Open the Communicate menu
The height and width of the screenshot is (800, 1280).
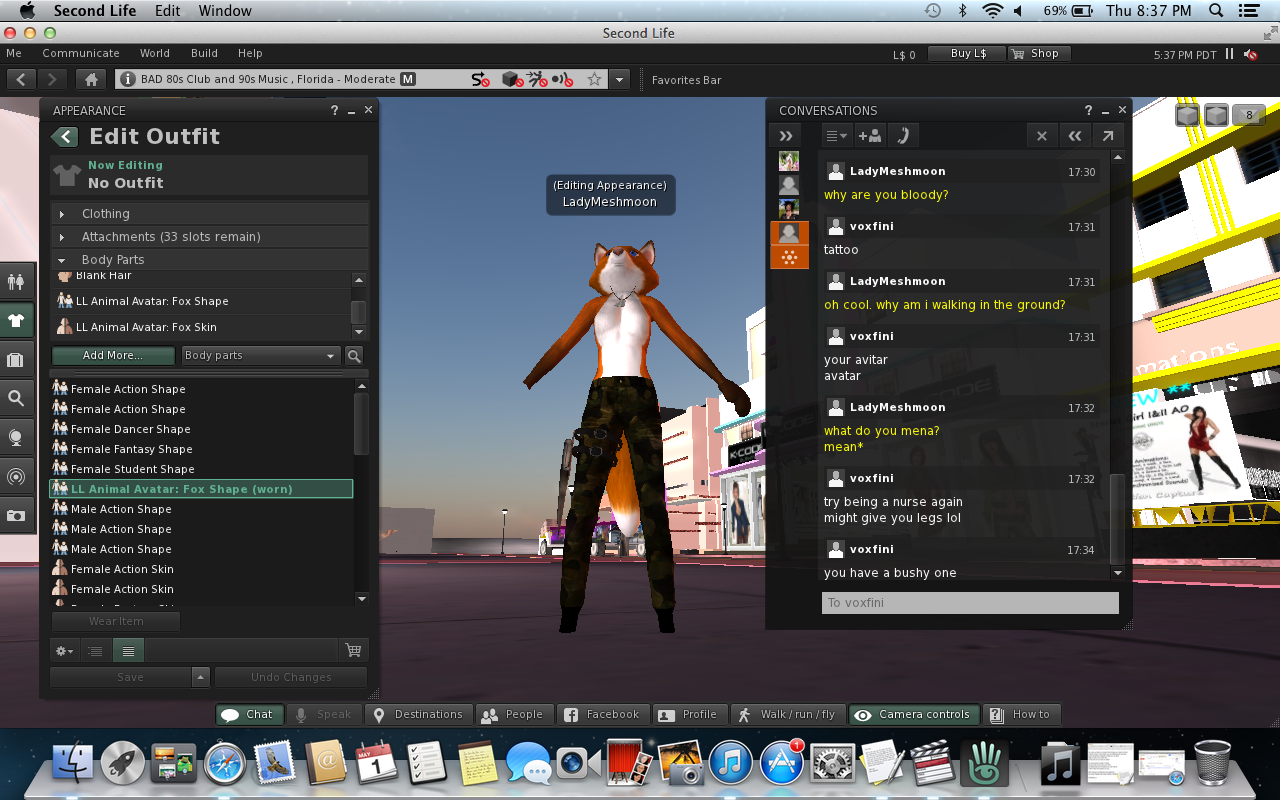(x=81, y=54)
